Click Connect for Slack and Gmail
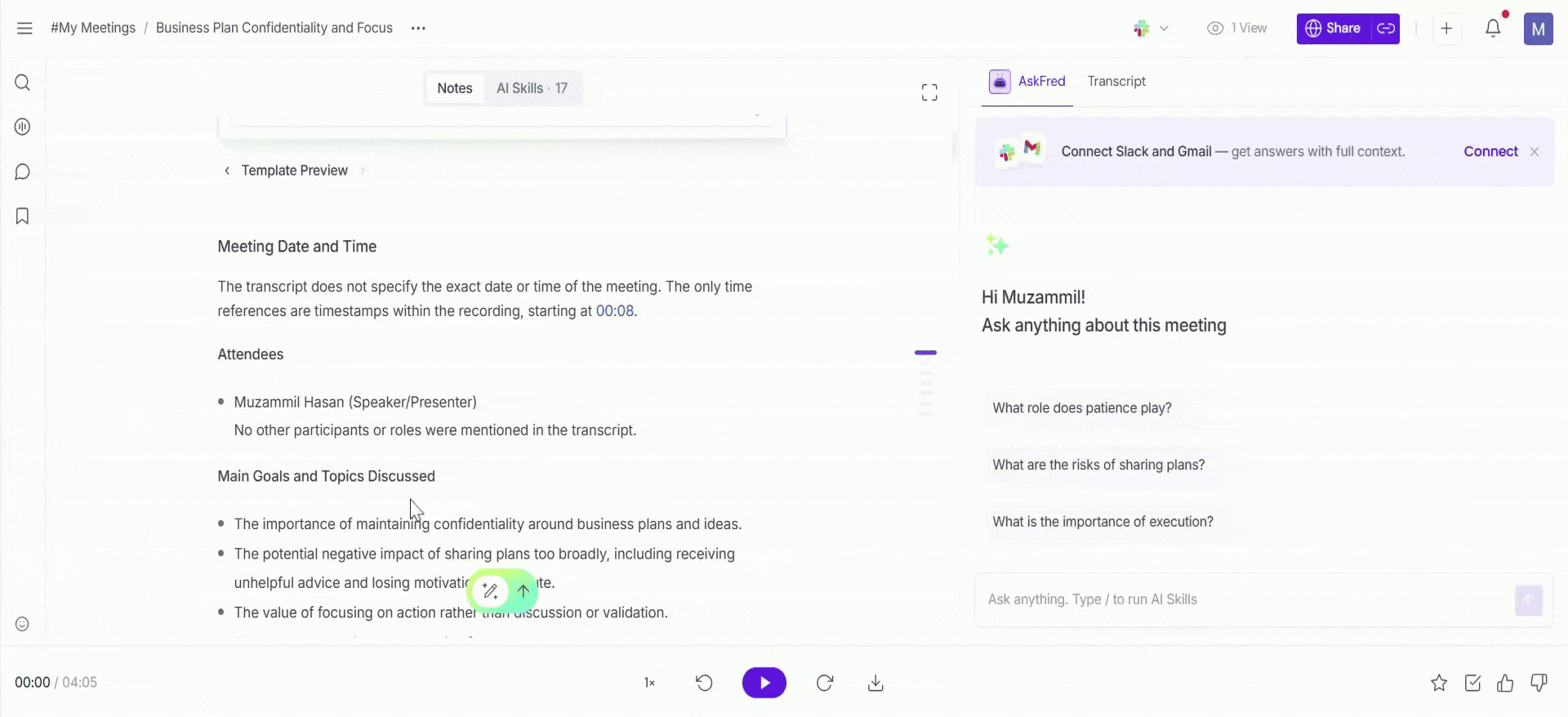The height and width of the screenshot is (717, 1568). [x=1490, y=152]
